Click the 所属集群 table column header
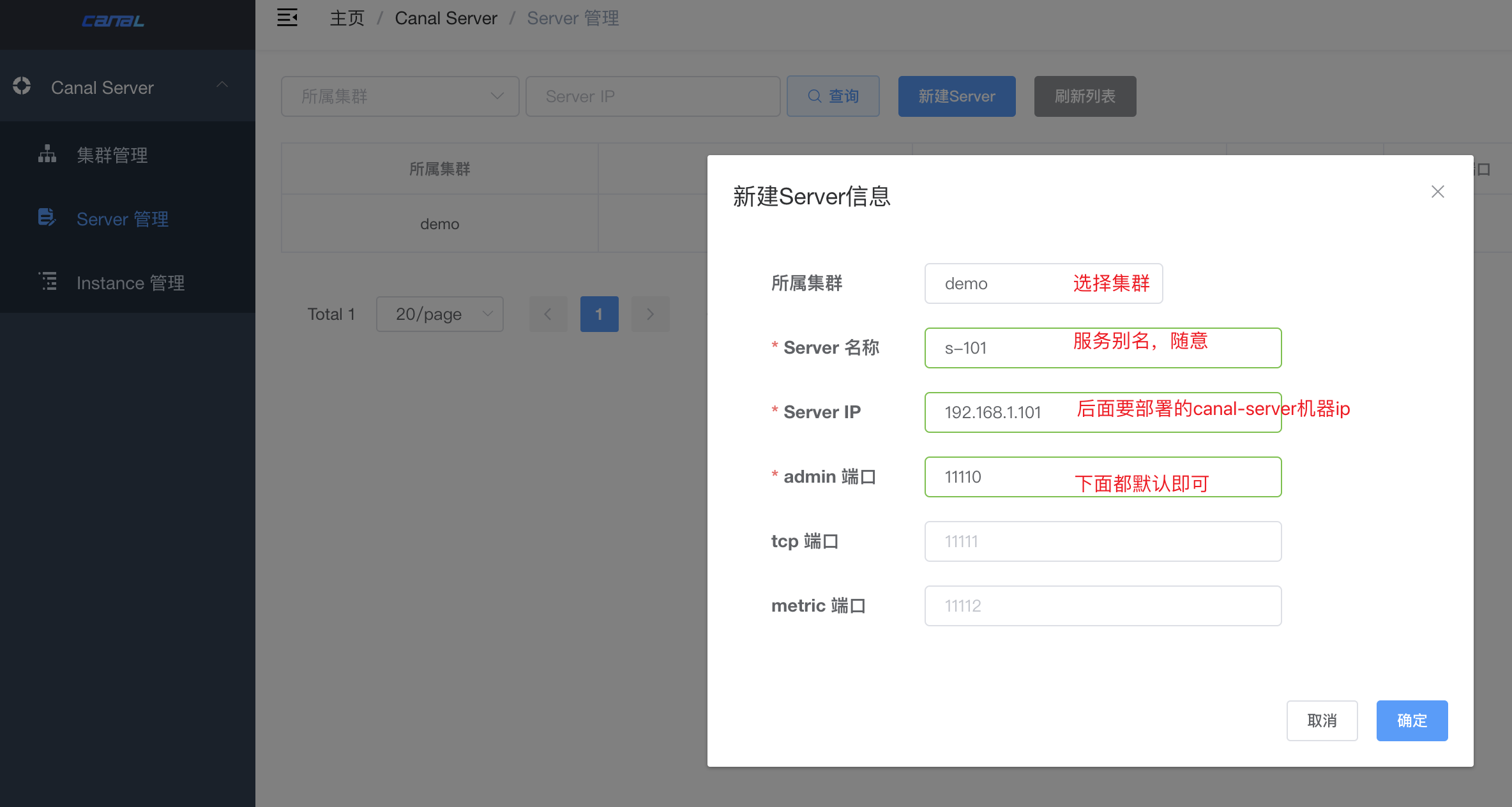Screen dimensions: 1512x807 [x=440, y=169]
